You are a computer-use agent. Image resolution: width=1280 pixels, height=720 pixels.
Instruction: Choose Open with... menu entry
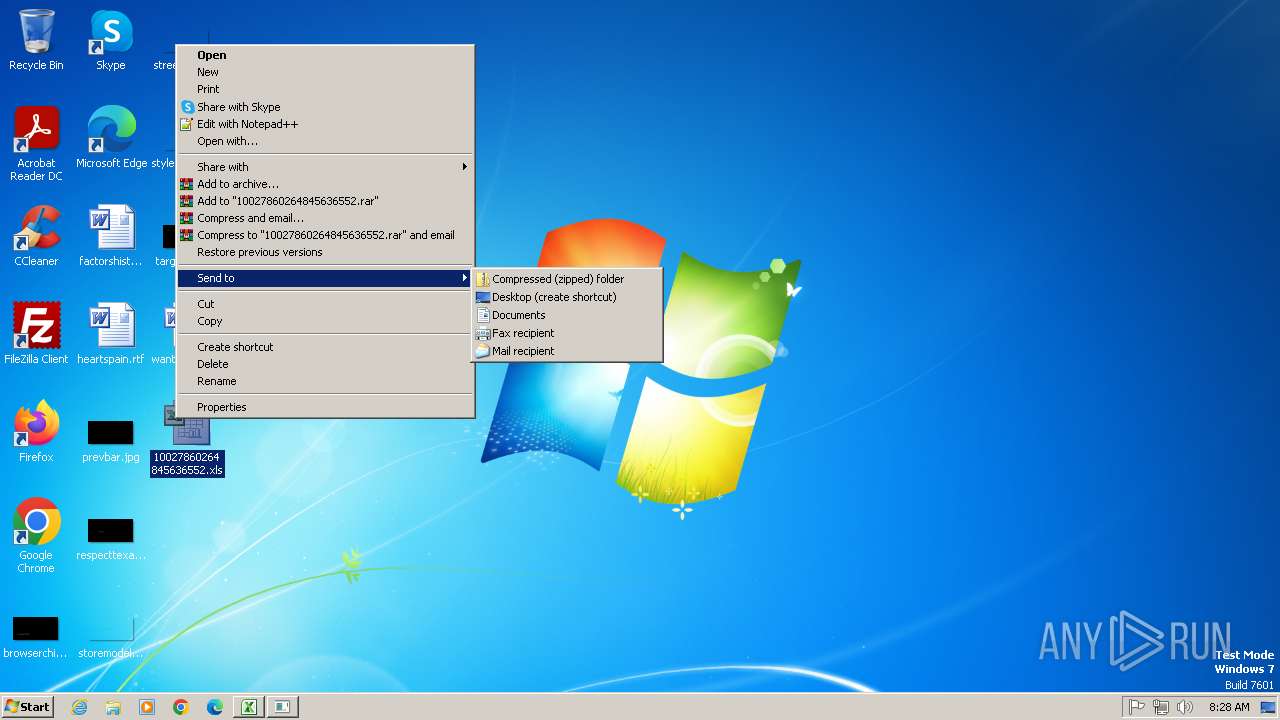(325, 141)
